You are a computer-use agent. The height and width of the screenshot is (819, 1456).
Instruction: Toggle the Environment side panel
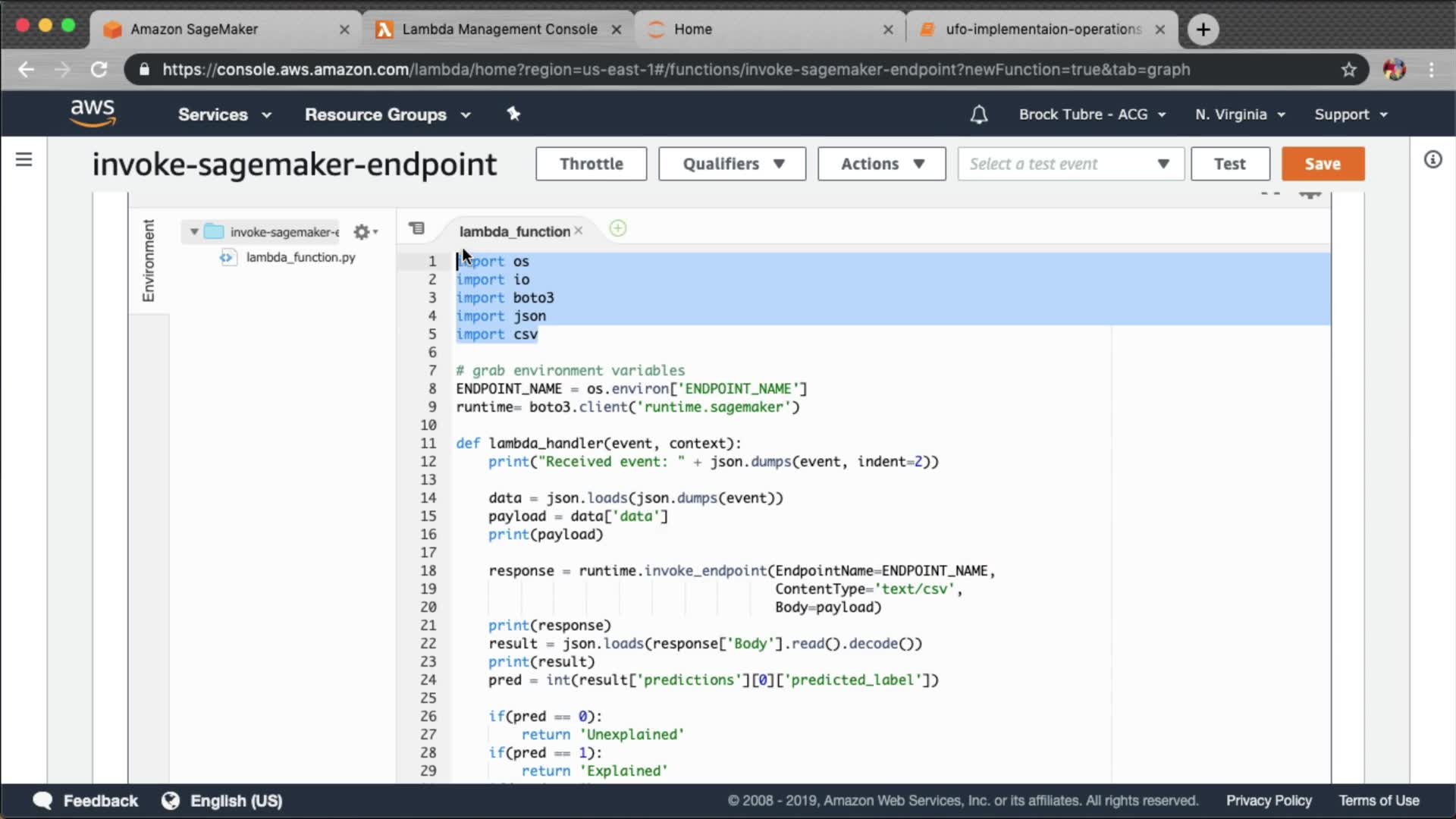tap(149, 260)
